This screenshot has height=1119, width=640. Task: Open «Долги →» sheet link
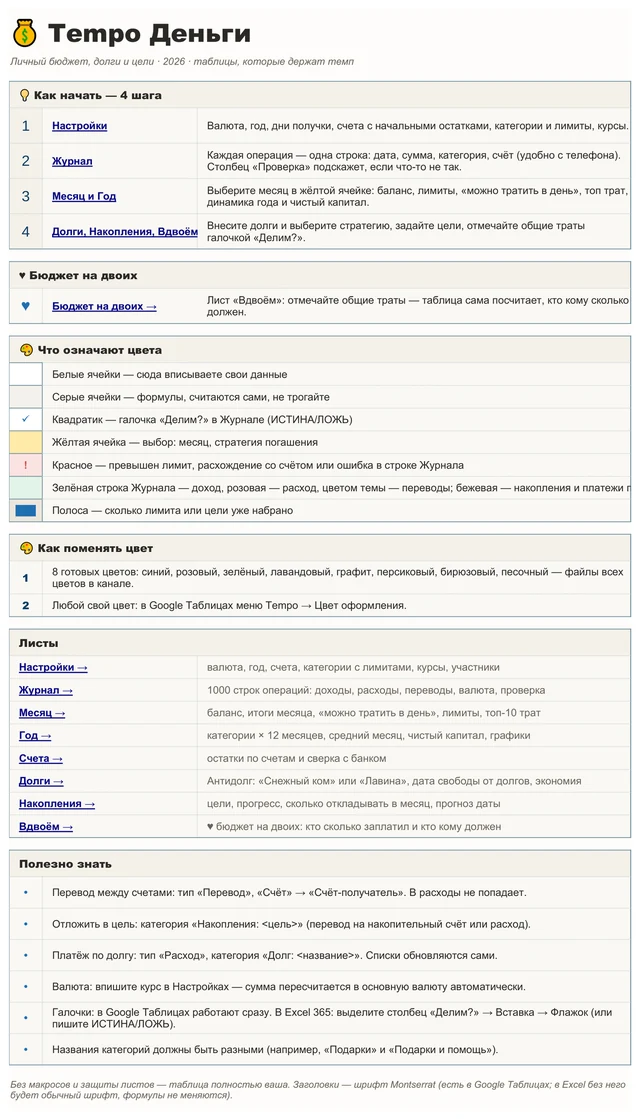point(41,781)
